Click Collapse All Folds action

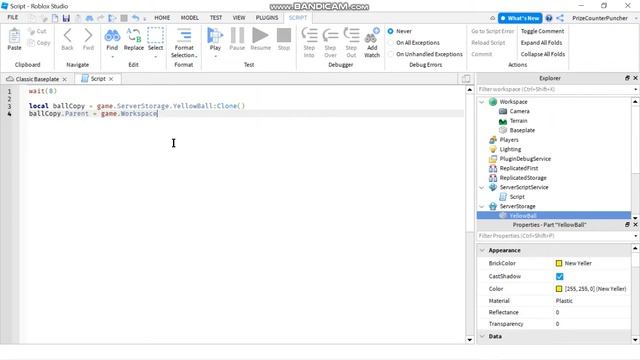pyautogui.click(x=543, y=54)
